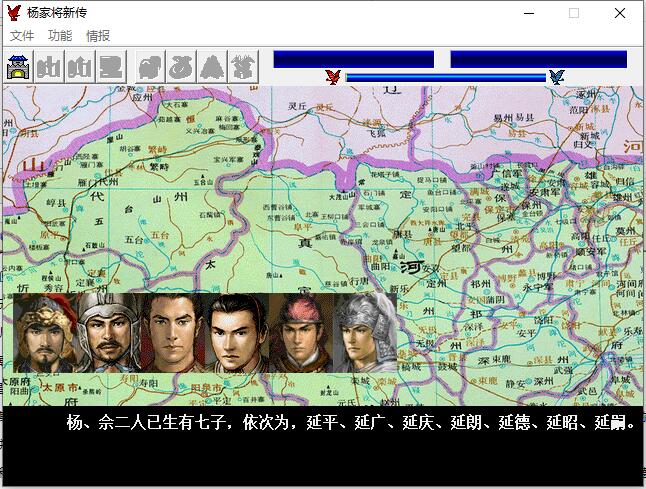646x489 pixels.
Task: Click 易州易县 on the map
Action: click(514, 118)
